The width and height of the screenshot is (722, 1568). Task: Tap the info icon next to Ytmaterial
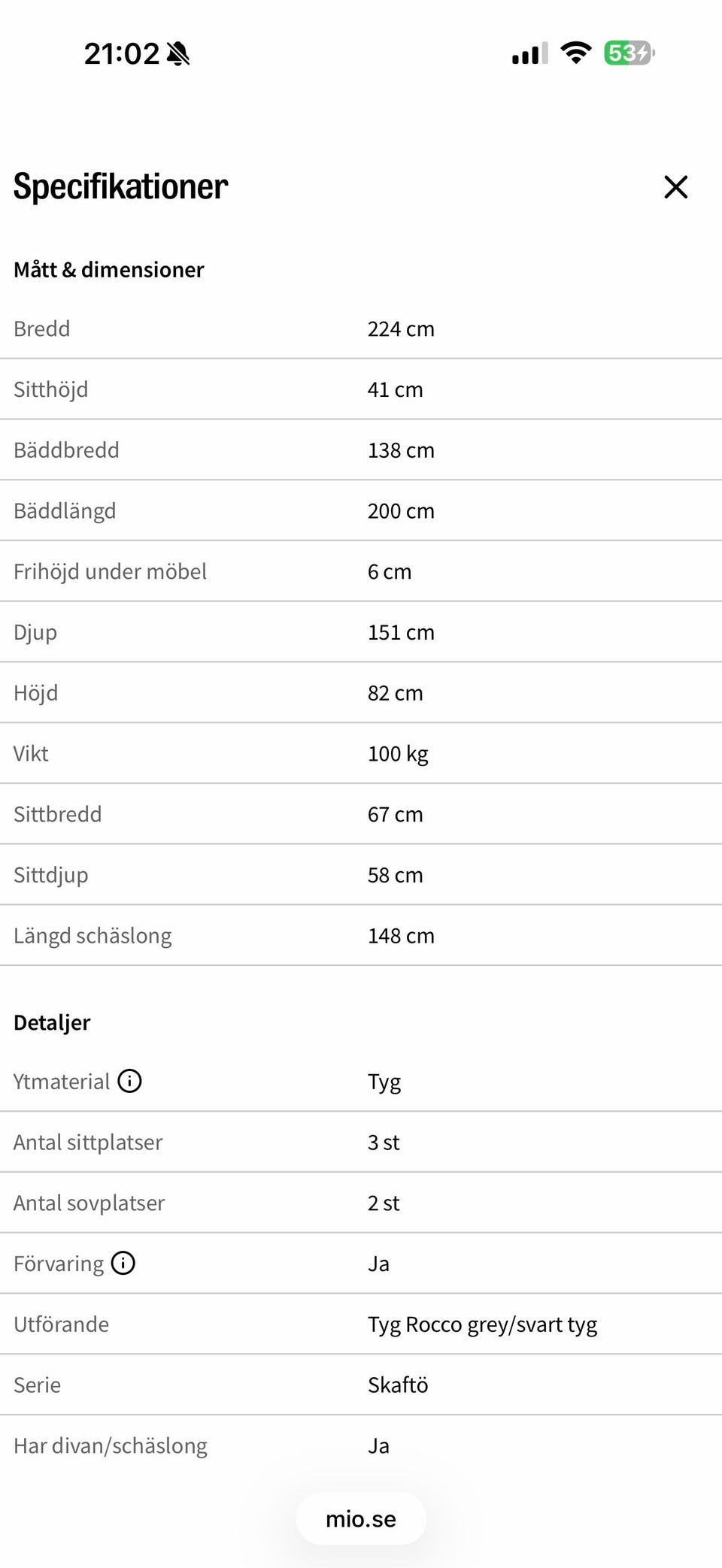click(129, 1081)
